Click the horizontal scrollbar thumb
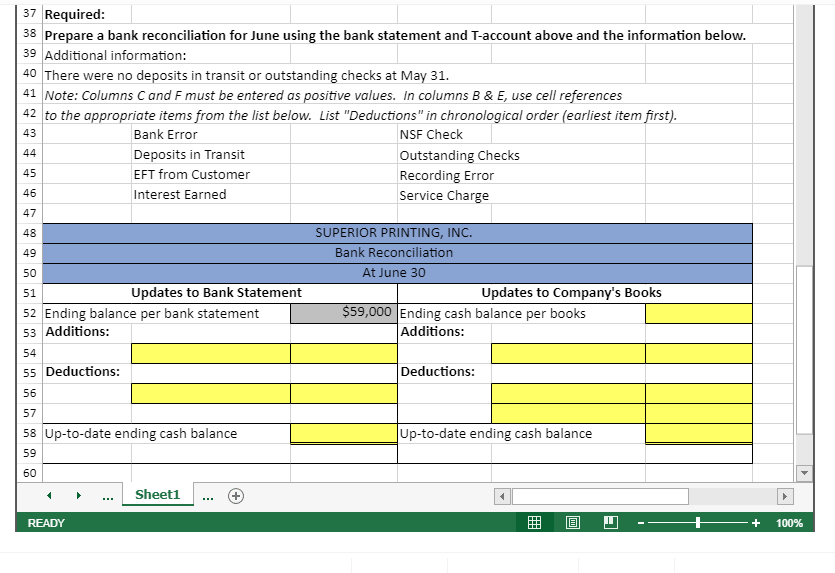Image resolution: width=835 pixels, height=573 pixels. pos(600,496)
